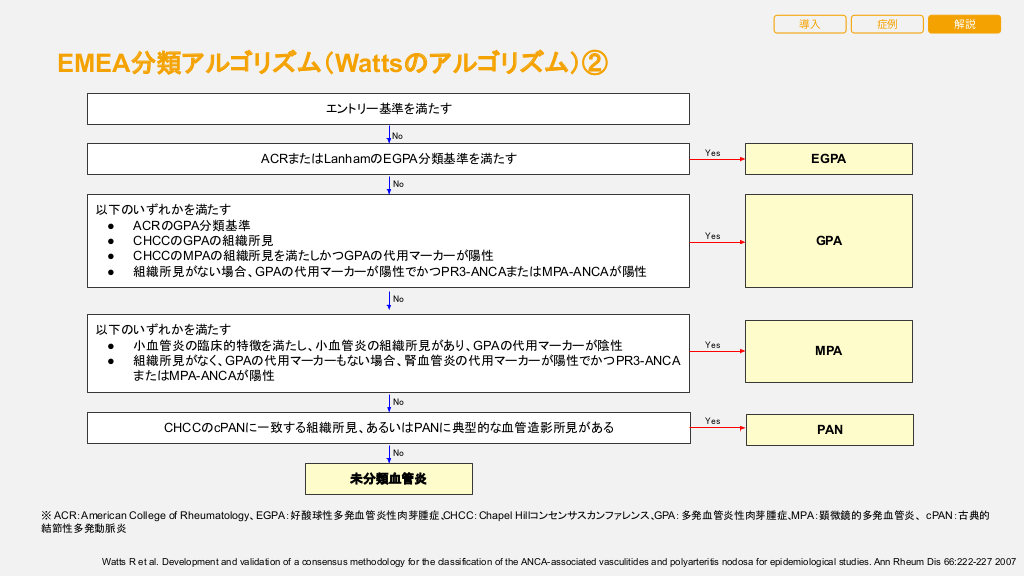The height and width of the screenshot is (576, 1024).
Task: Click the EMEA分類アルゴリズム slide title
Action: (332, 64)
